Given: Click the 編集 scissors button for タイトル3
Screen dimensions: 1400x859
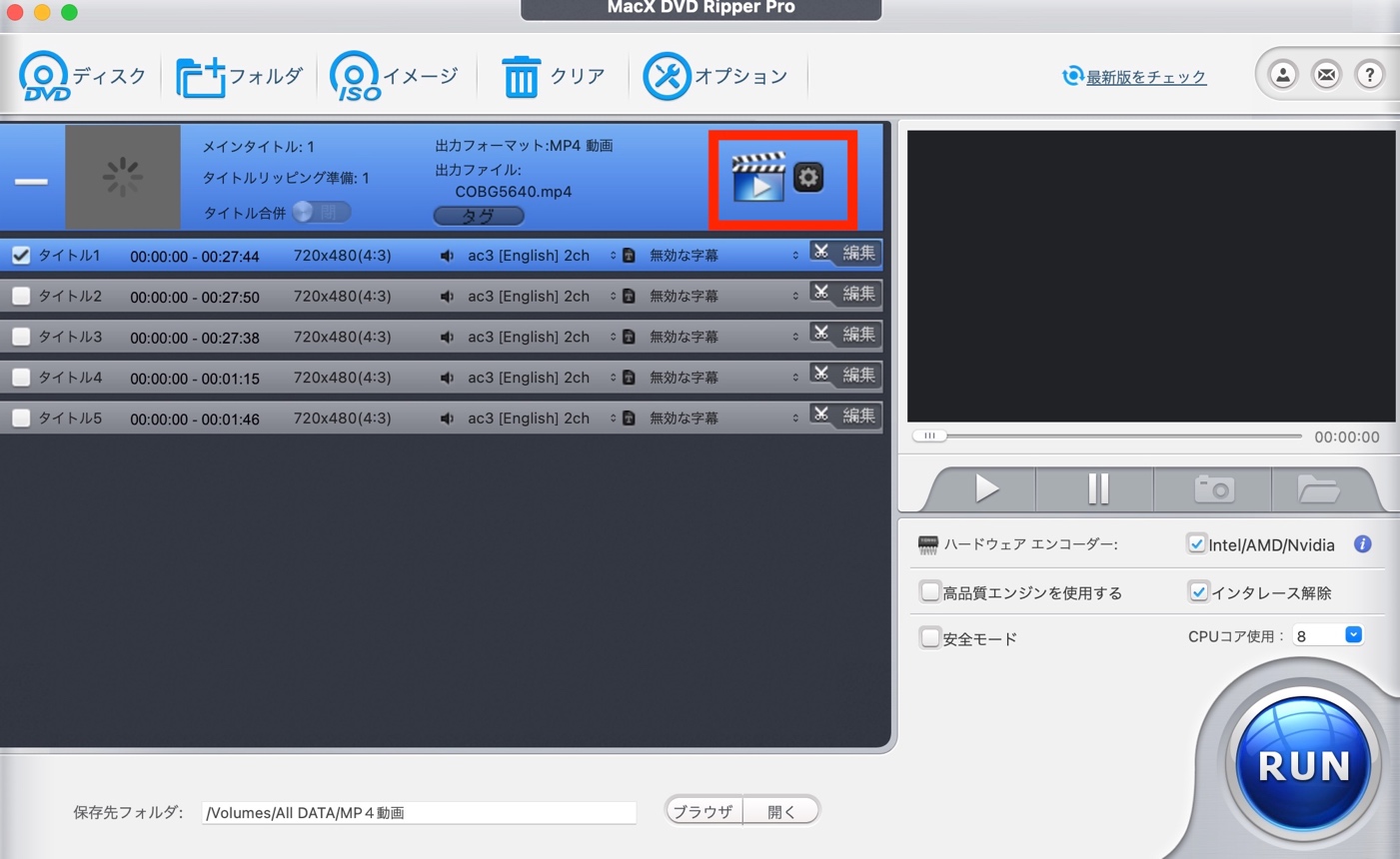Looking at the screenshot, I should pos(845,335).
